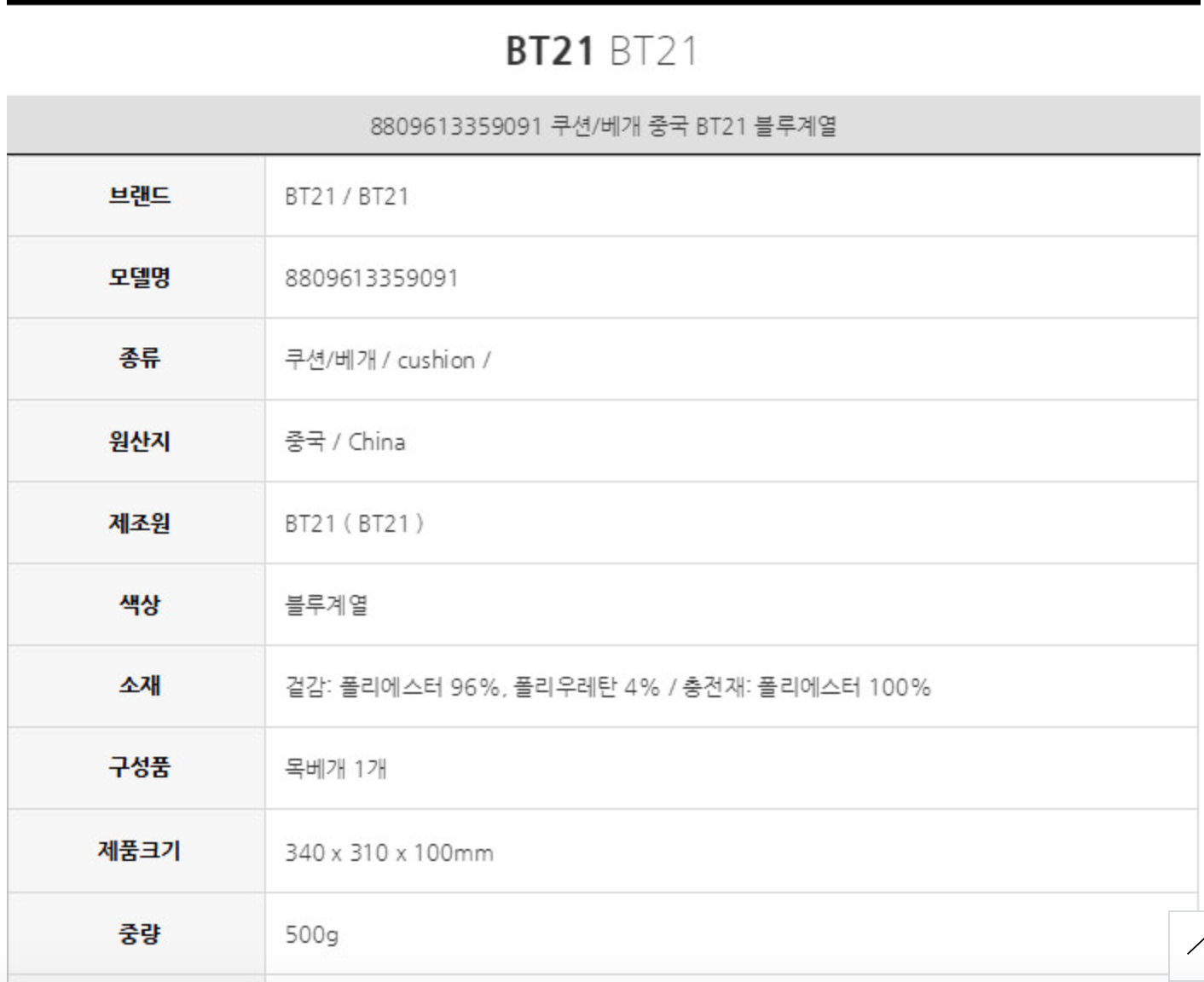The height and width of the screenshot is (982, 1204).
Task: Click the polyester material description text
Action: coord(607,687)
